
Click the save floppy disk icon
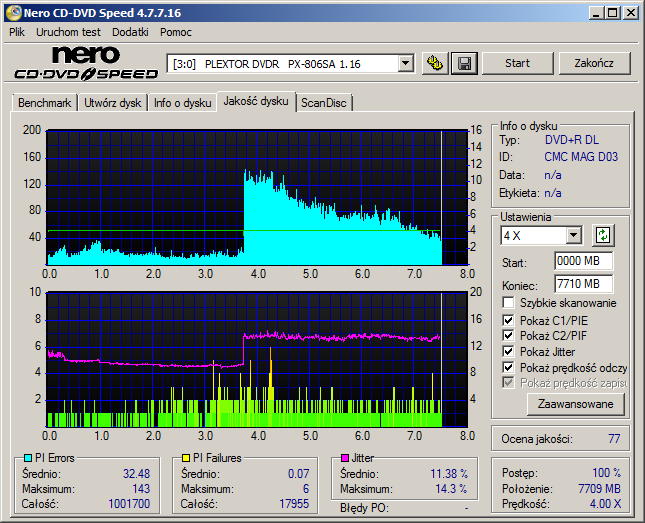click(464, 63)
